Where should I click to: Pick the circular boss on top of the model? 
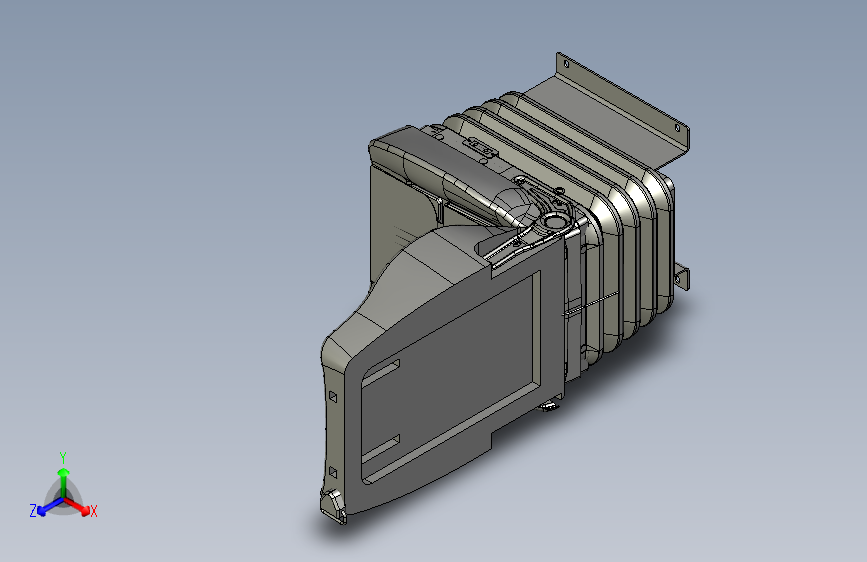[x=553, y=222]
